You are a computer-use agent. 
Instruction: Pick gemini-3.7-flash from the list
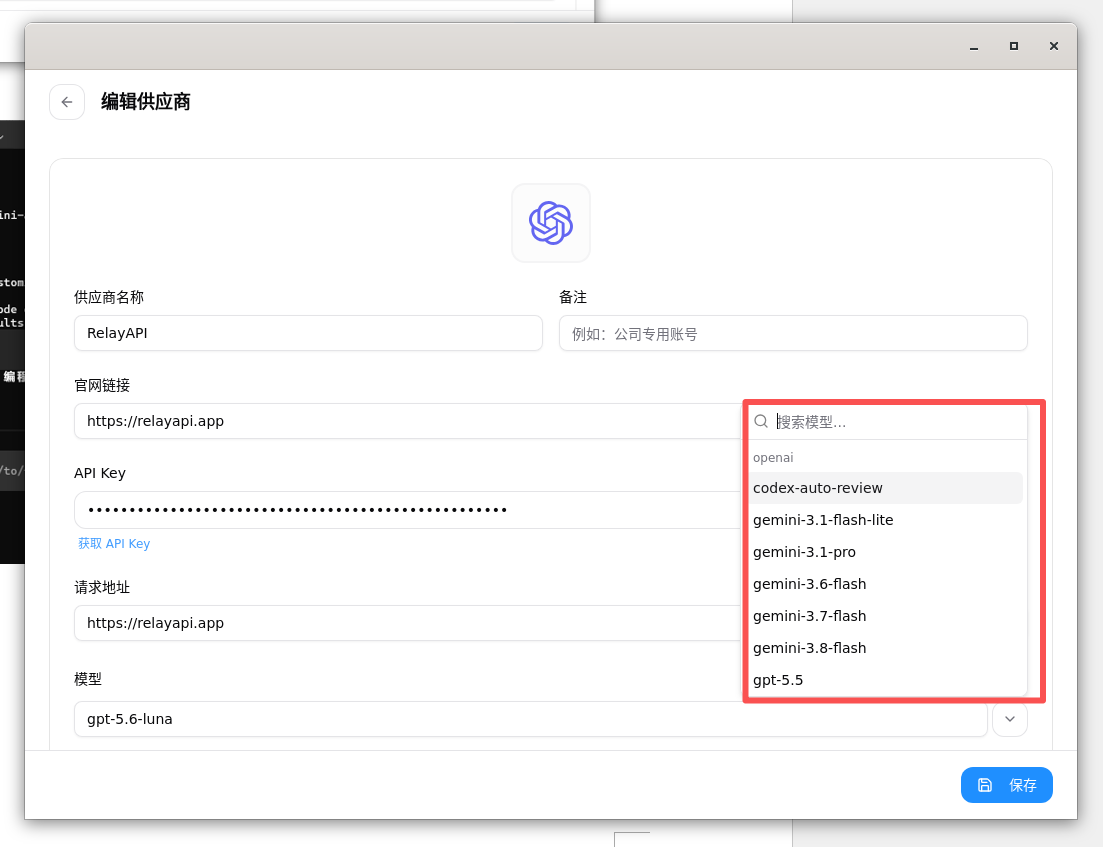(886, 616)
